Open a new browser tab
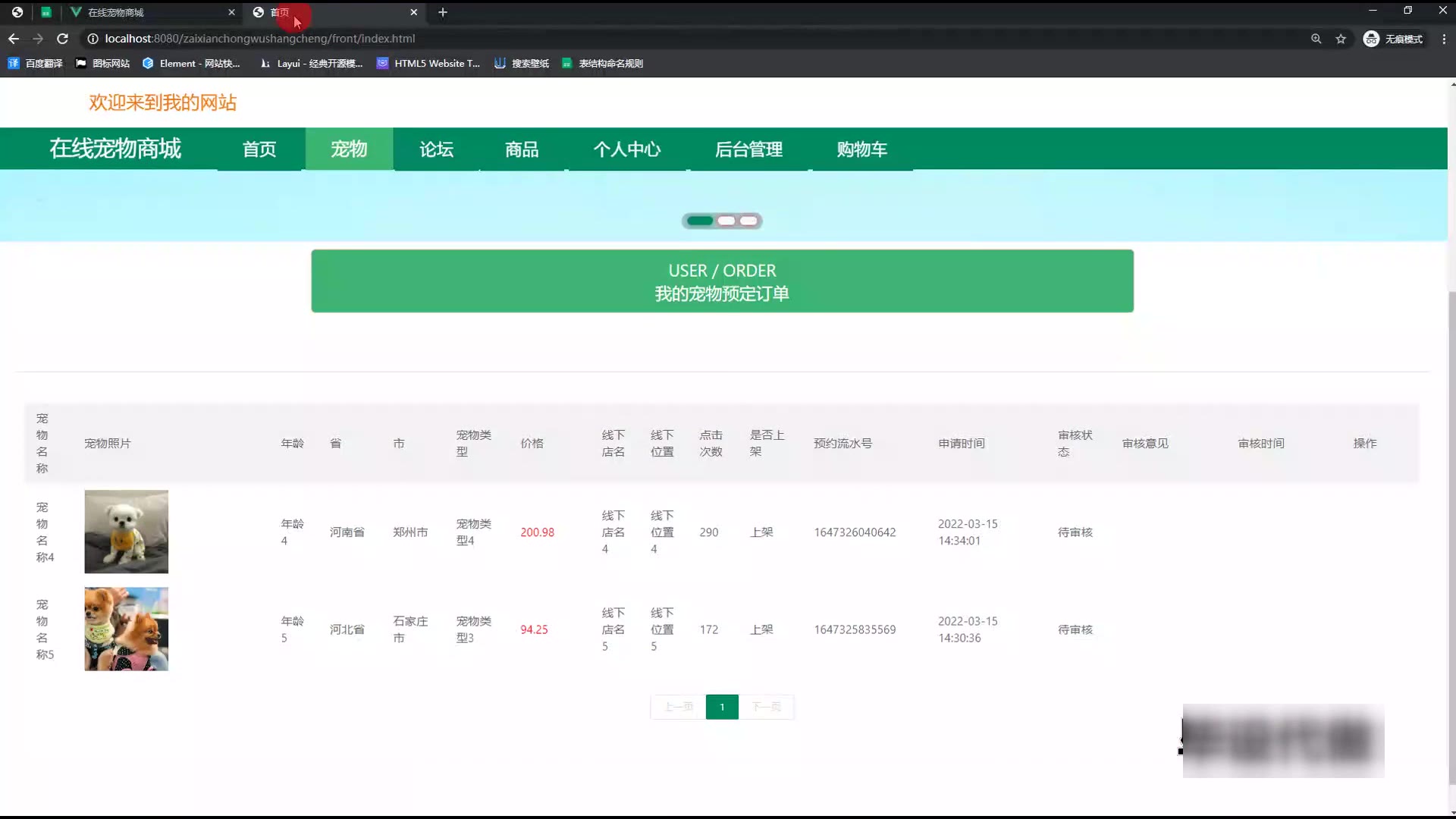Image resolution: width=1456 pixels, height=819 pixels. point(443,12)
